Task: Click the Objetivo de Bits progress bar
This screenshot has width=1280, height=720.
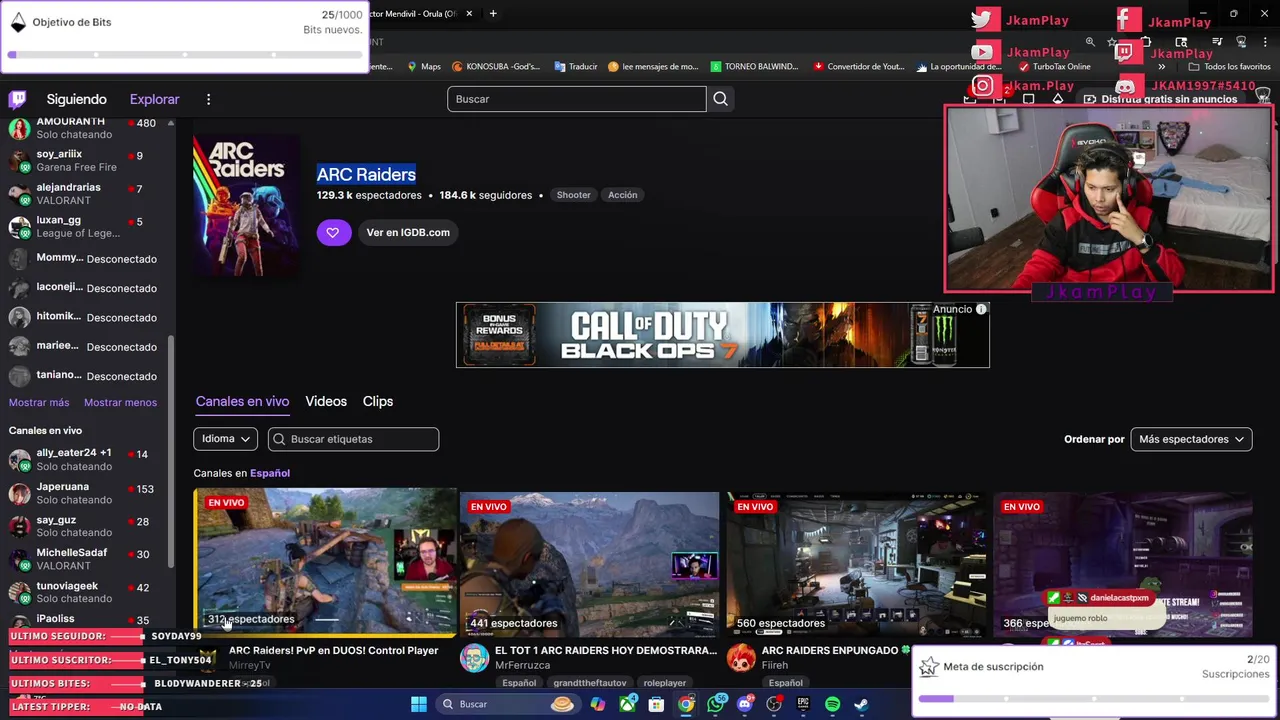Action: tap(185, 55)
